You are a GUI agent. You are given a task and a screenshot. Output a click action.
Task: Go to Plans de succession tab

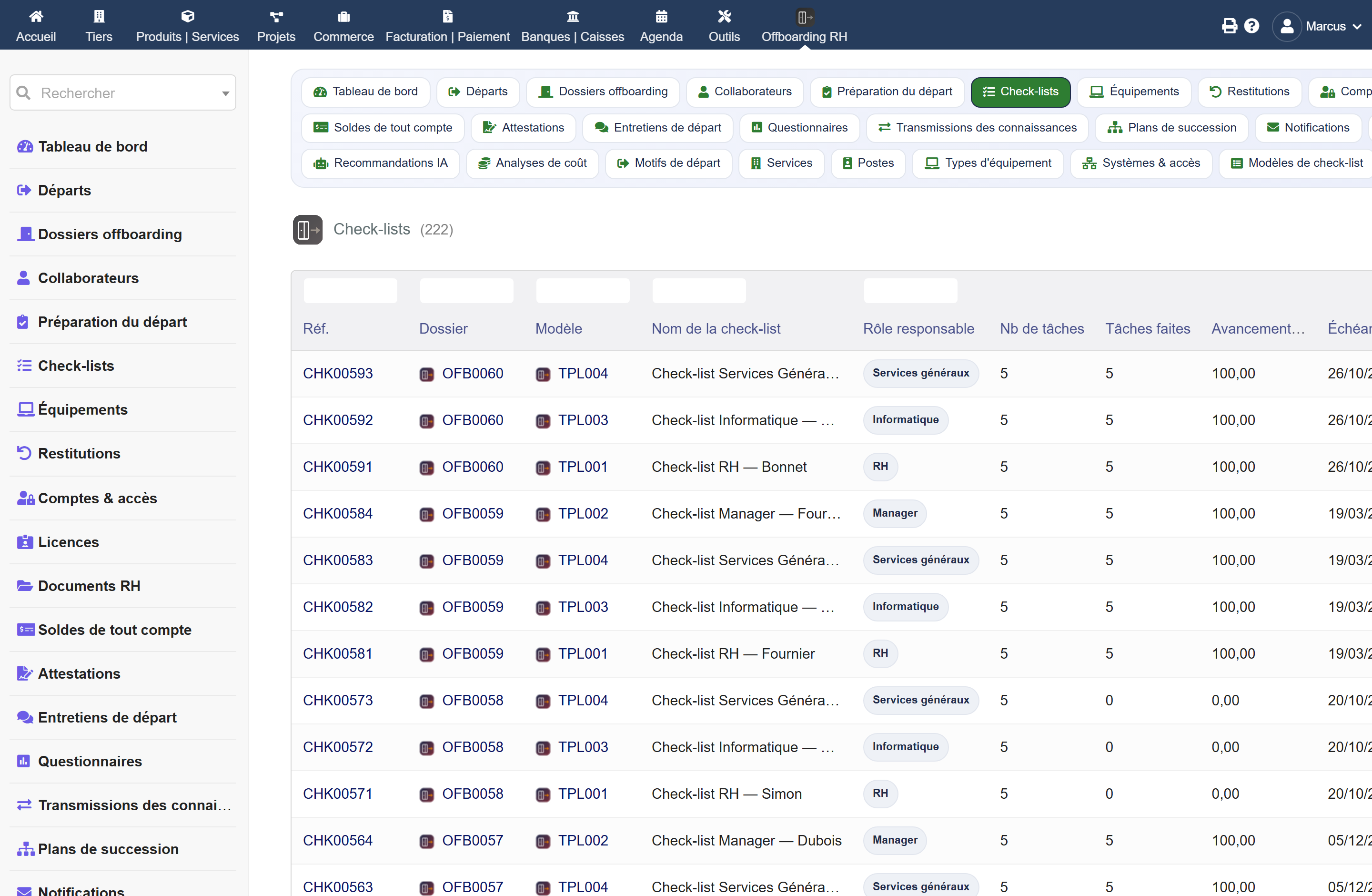coord(1171,128)
